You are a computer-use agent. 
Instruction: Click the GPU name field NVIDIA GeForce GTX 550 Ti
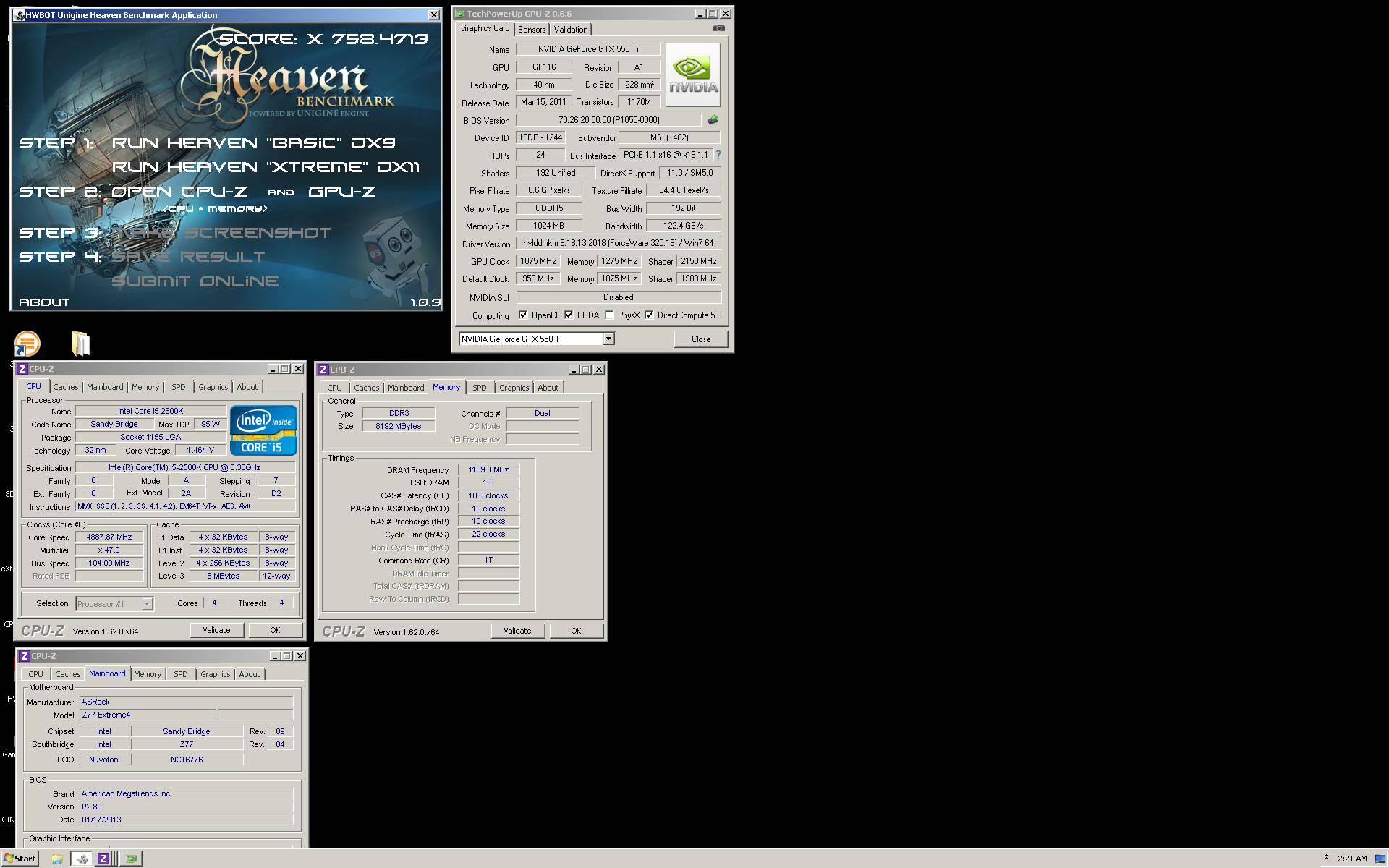[588, 49]
